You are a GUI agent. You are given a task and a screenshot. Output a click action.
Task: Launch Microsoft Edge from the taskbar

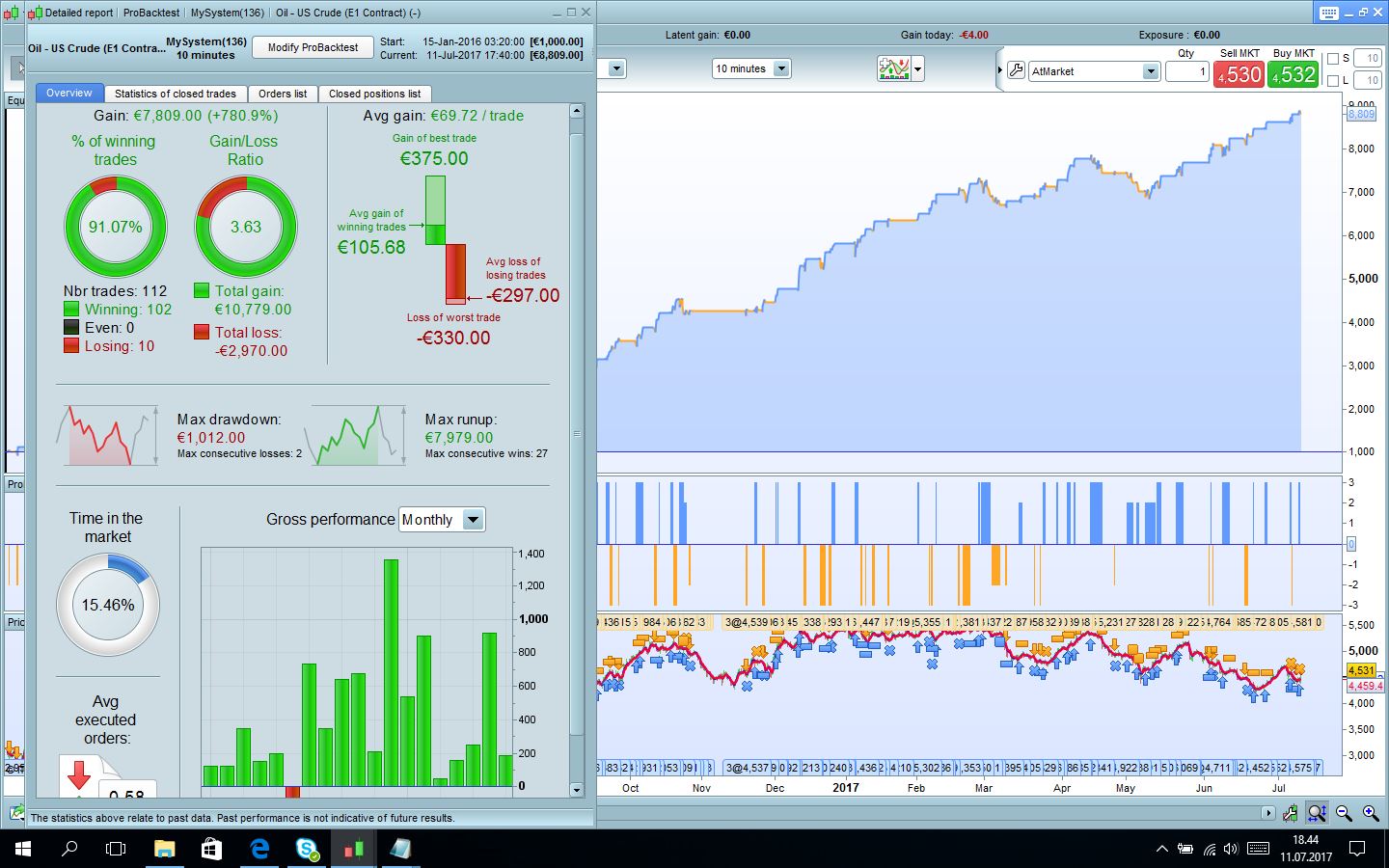point(259,849)
